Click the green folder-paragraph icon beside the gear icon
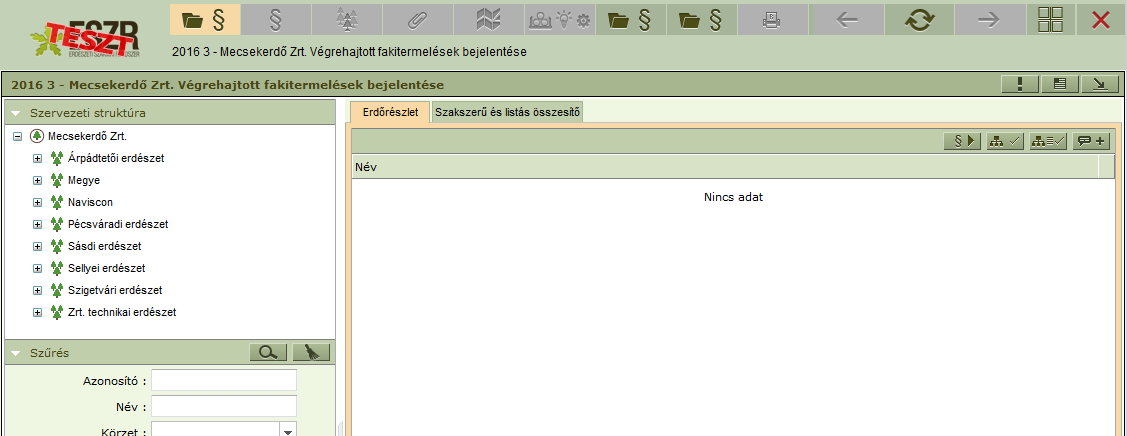The width and height of the screenshot is (1127, 436). pos(630,20)
